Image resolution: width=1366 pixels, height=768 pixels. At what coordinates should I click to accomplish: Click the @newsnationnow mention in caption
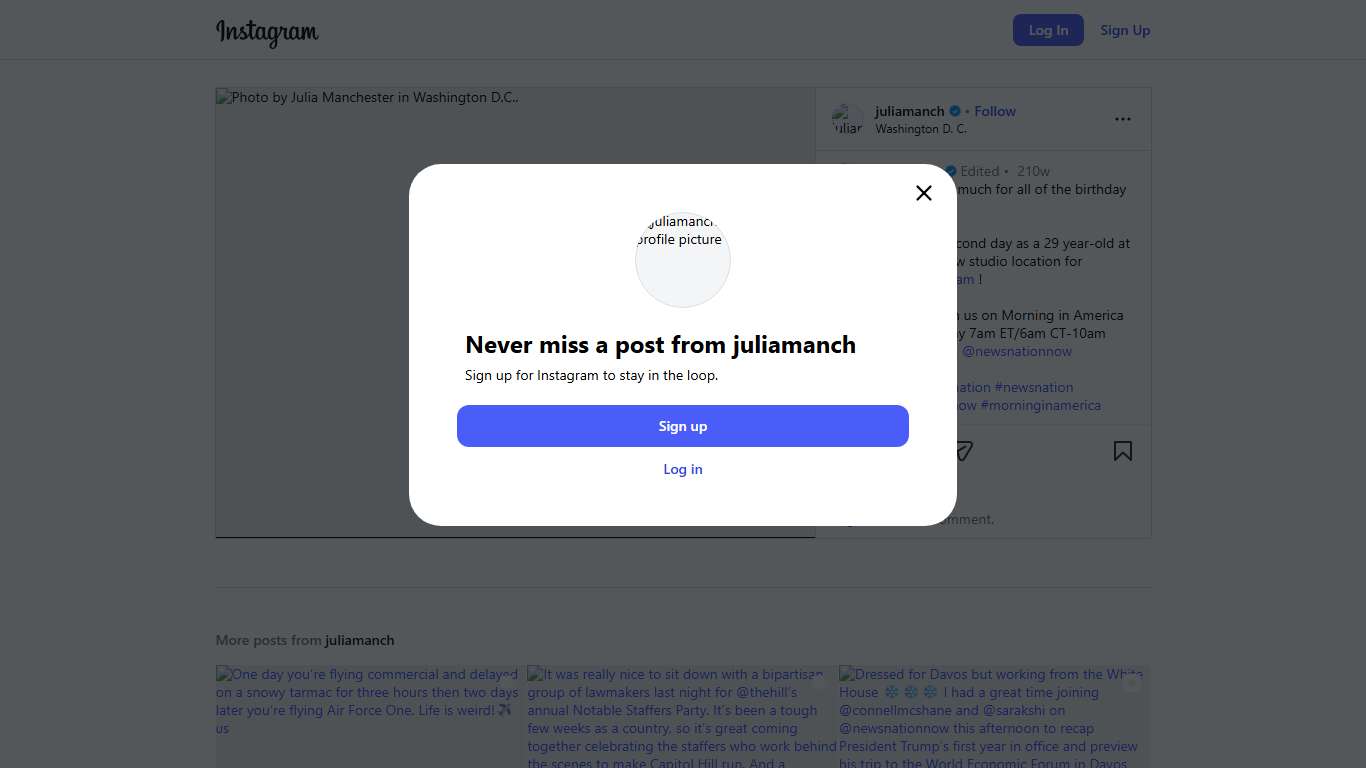point(1017,351)
